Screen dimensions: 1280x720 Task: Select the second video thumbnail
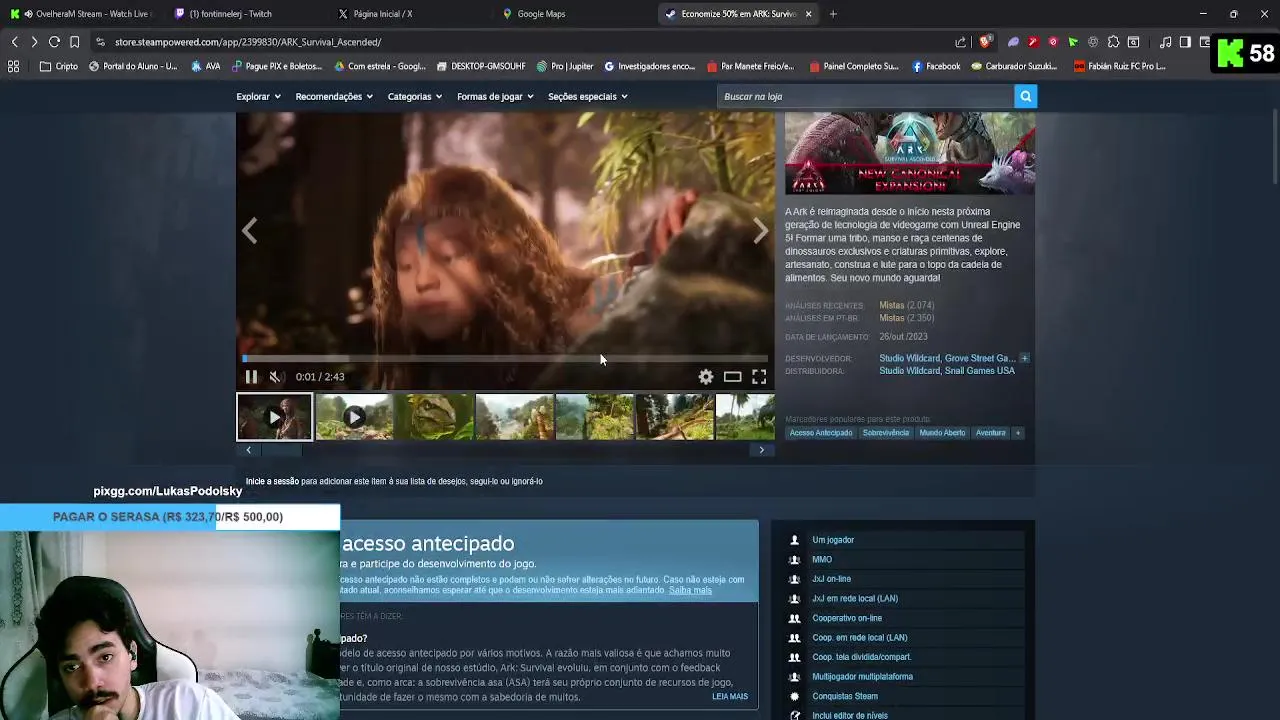pyautogui.click(x=354, y=418)
